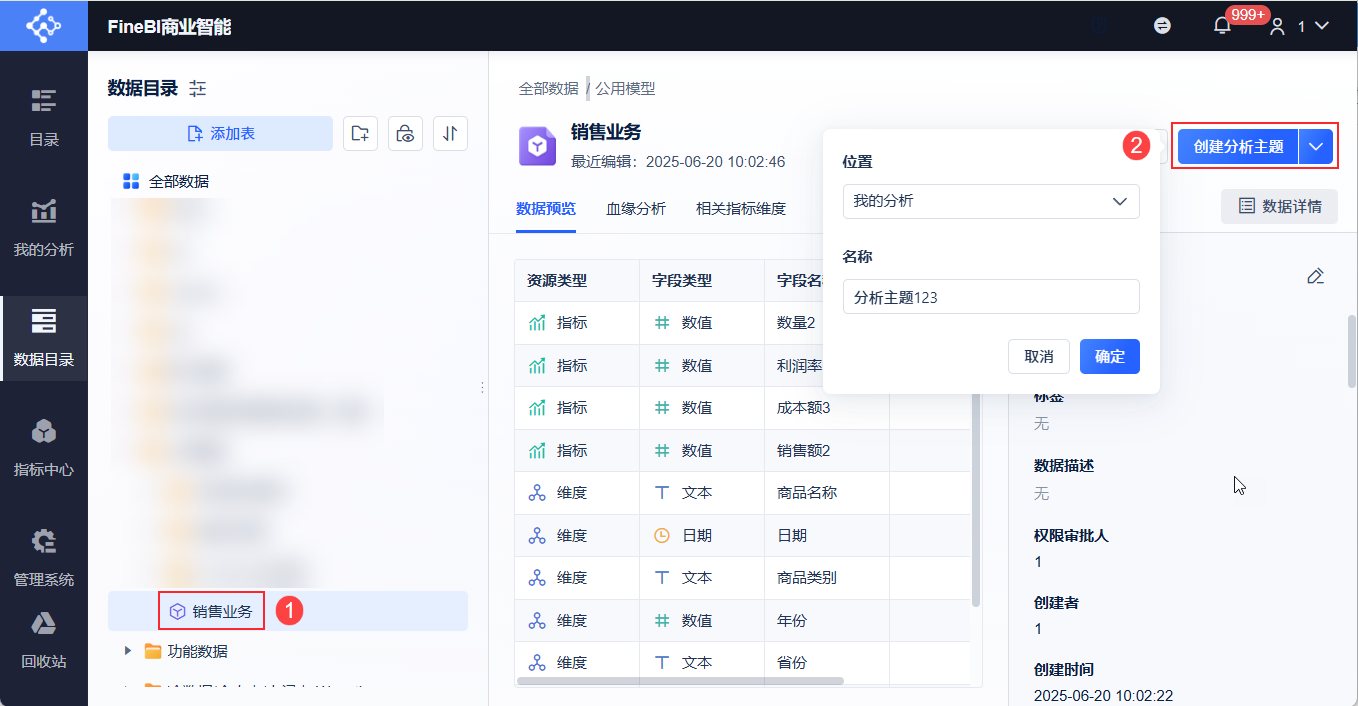Click the notification bell icon
1358x706 pixels.
click(x=1222, y=26)
